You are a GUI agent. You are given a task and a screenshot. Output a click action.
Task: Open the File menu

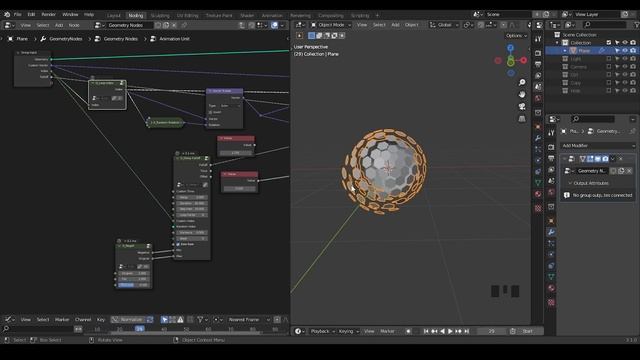click(x=18, y=15)
